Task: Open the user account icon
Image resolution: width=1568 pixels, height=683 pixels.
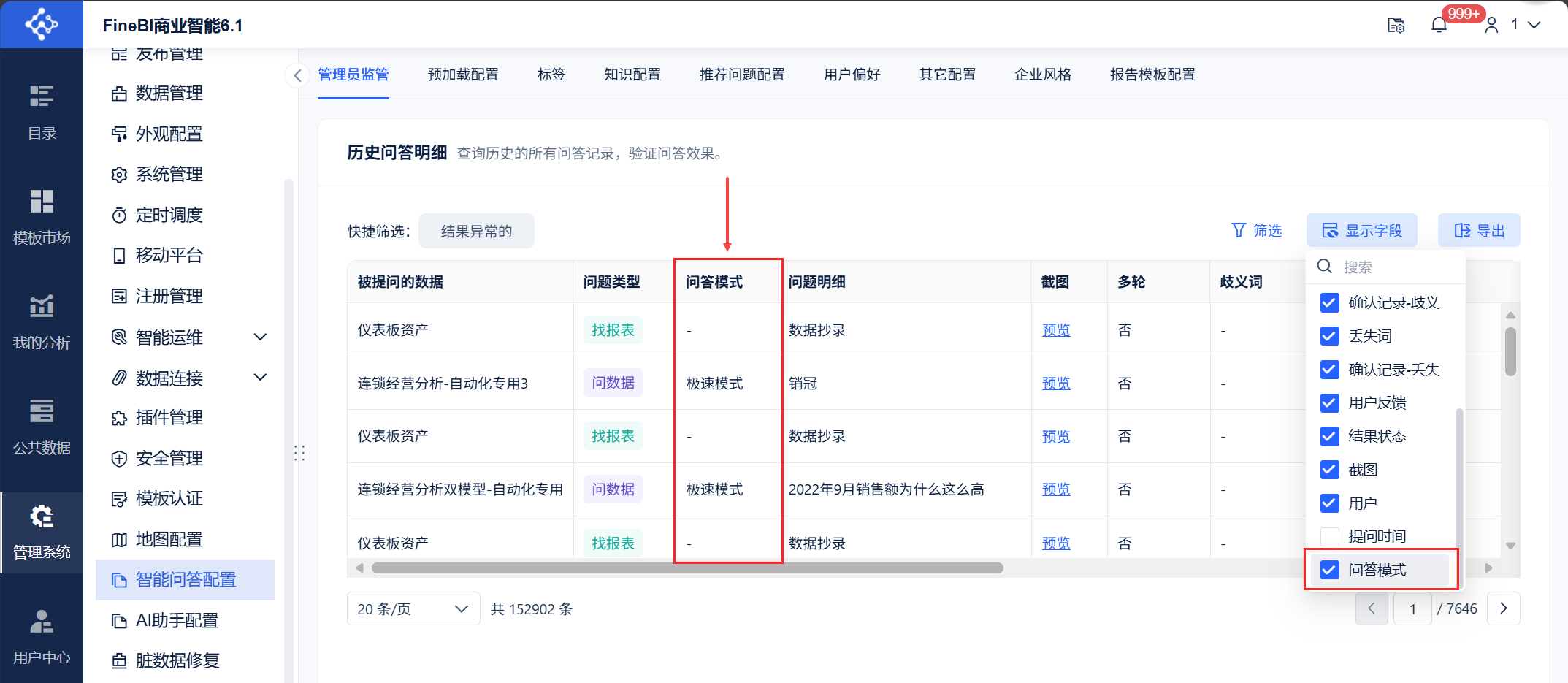Action: pos(1491,25)
